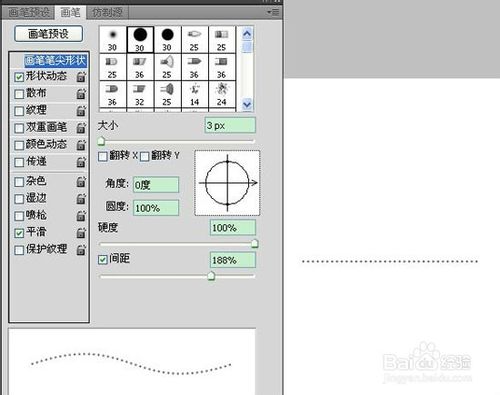Screen dimensions: 500x395
Task: Select the soft round 30 brush preset
Action: (x=113, y=39)
